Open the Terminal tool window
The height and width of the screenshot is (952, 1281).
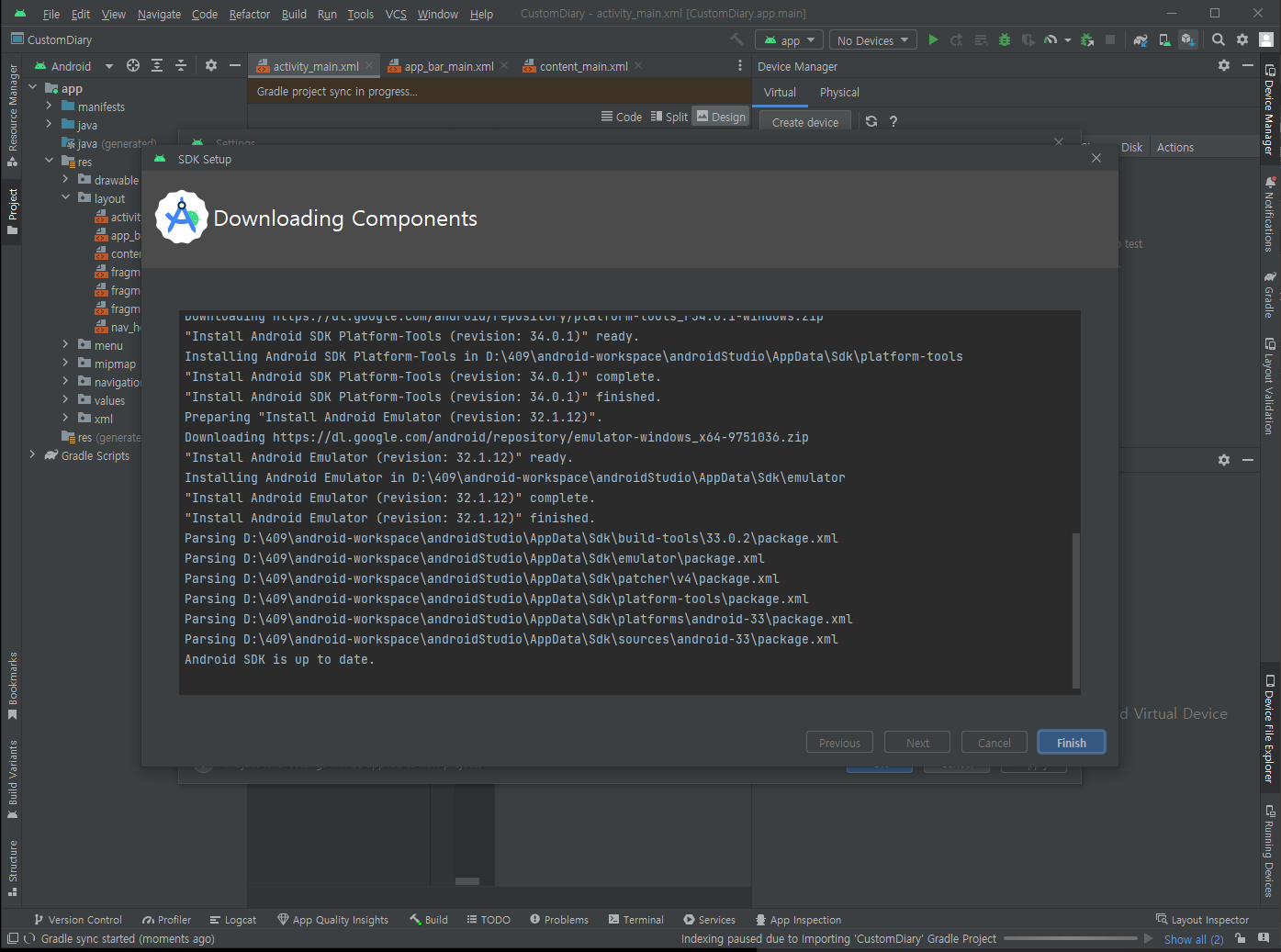coord(635,920)
